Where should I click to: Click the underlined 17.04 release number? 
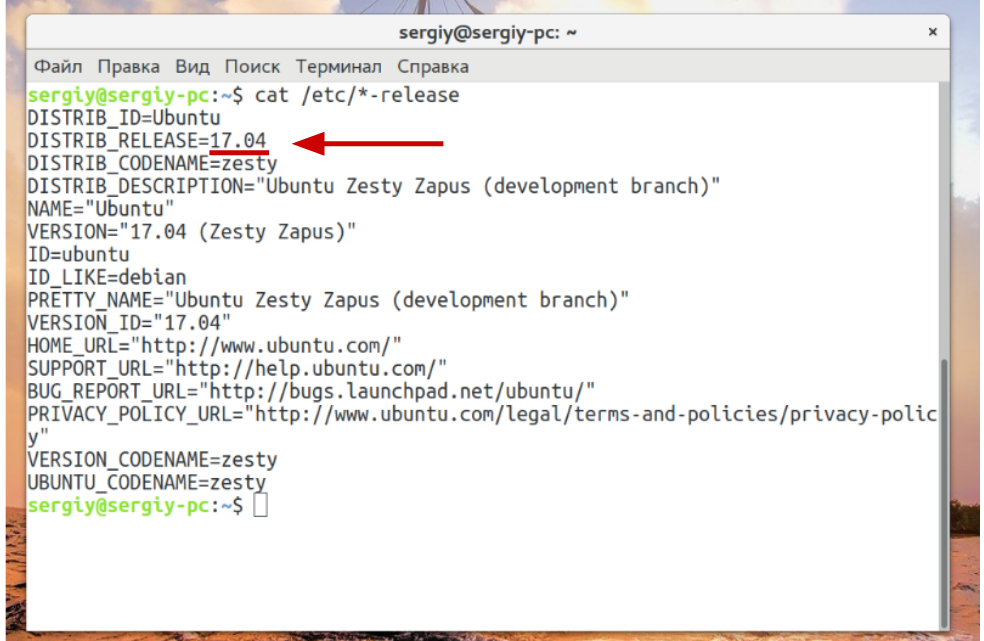tap(238, 141)
